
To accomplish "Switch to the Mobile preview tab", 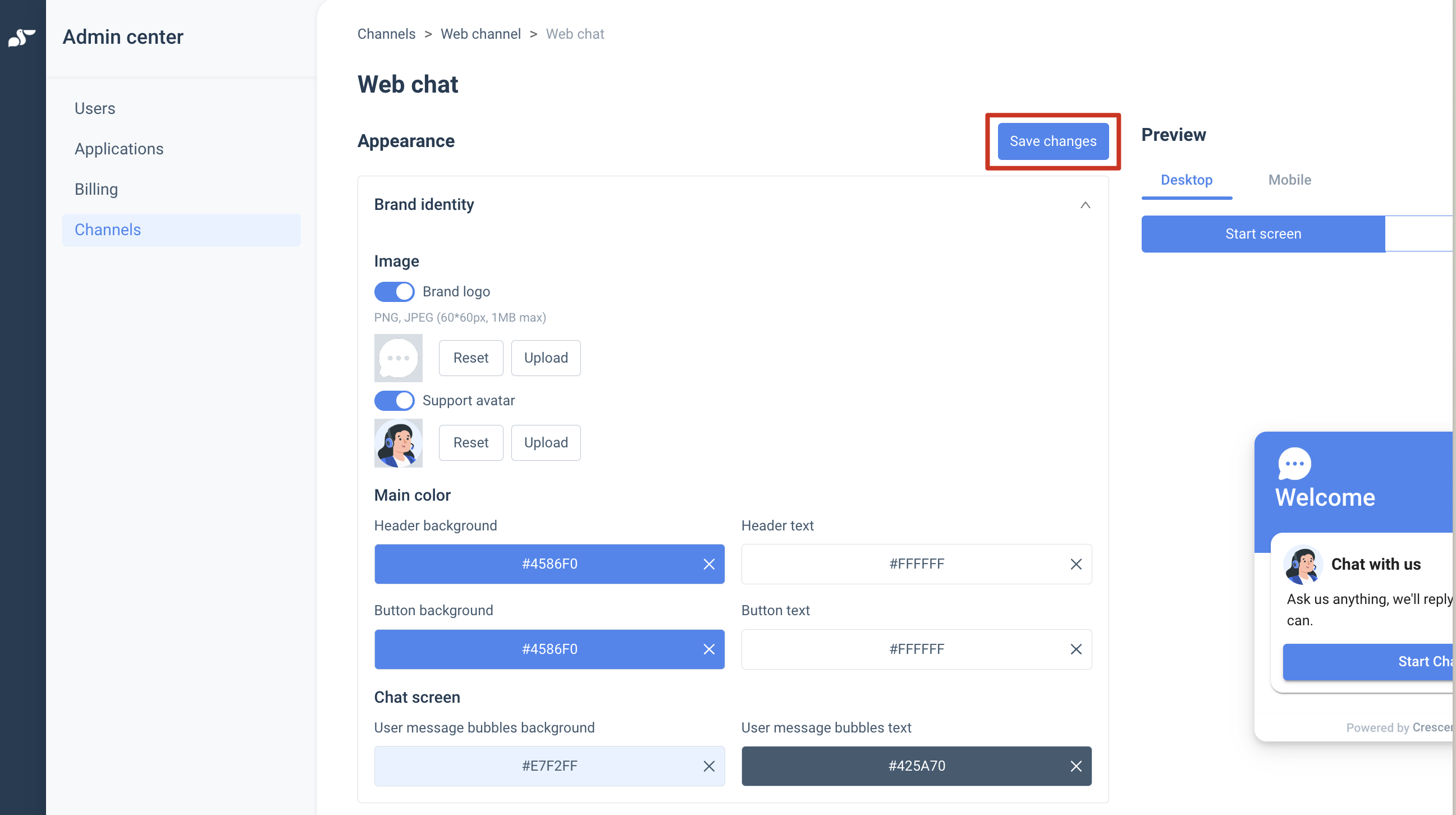I will coord(1289,180).
